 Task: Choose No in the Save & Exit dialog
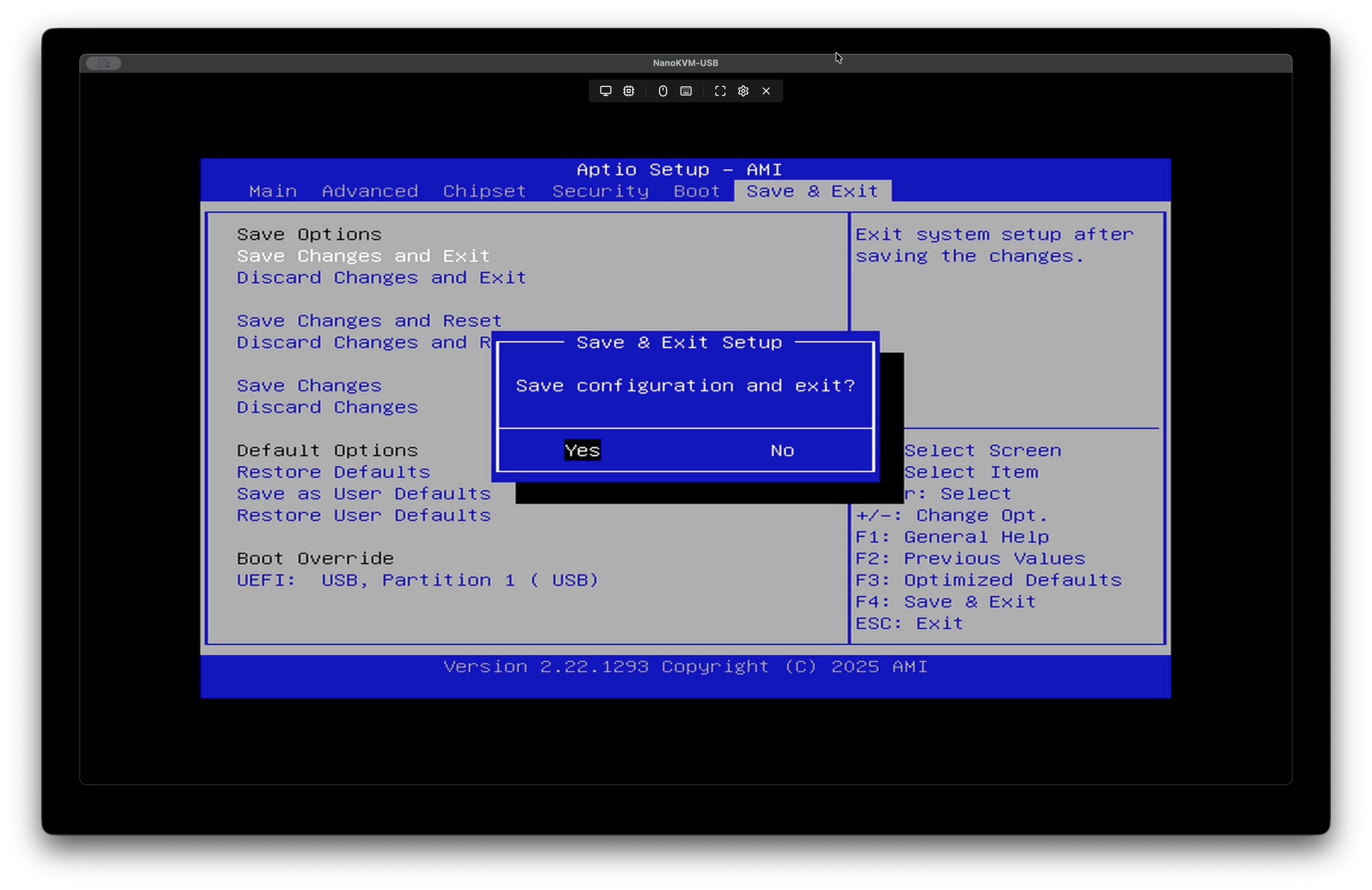point(782,451)
